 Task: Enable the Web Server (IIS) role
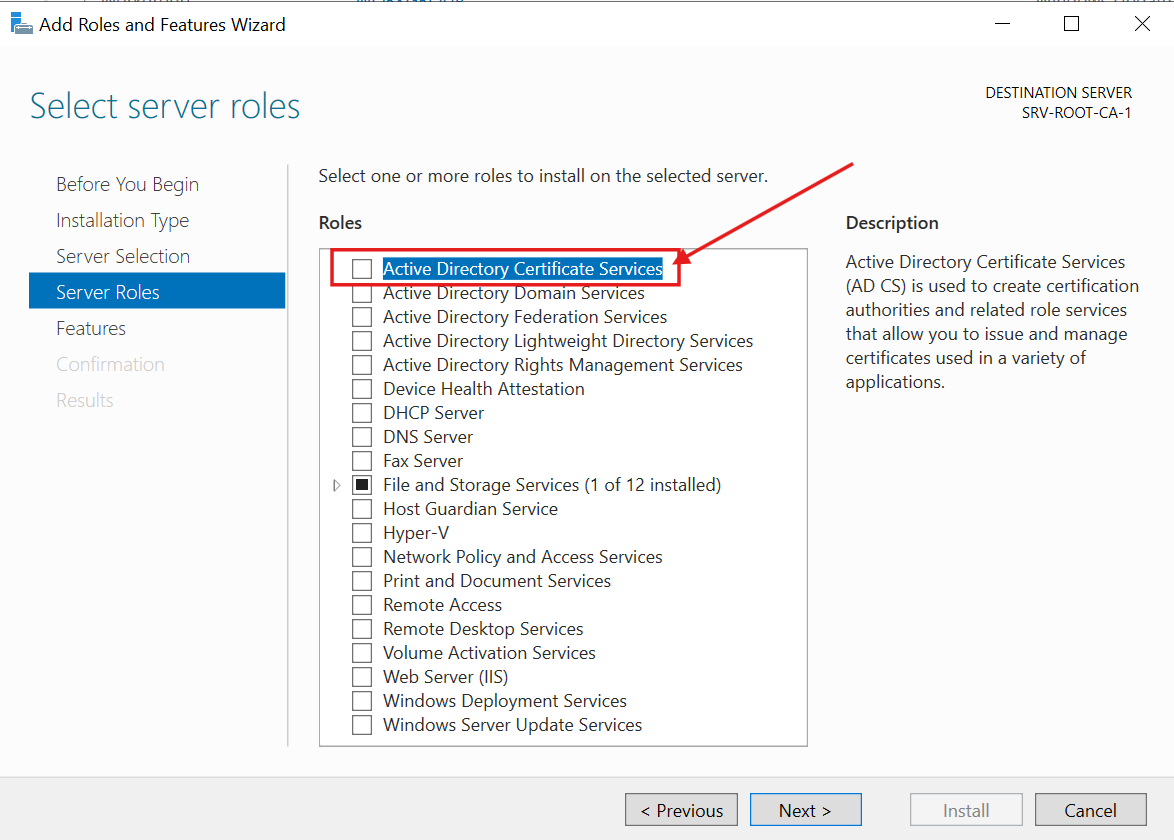pyautogui.click(x=362, y=676)
